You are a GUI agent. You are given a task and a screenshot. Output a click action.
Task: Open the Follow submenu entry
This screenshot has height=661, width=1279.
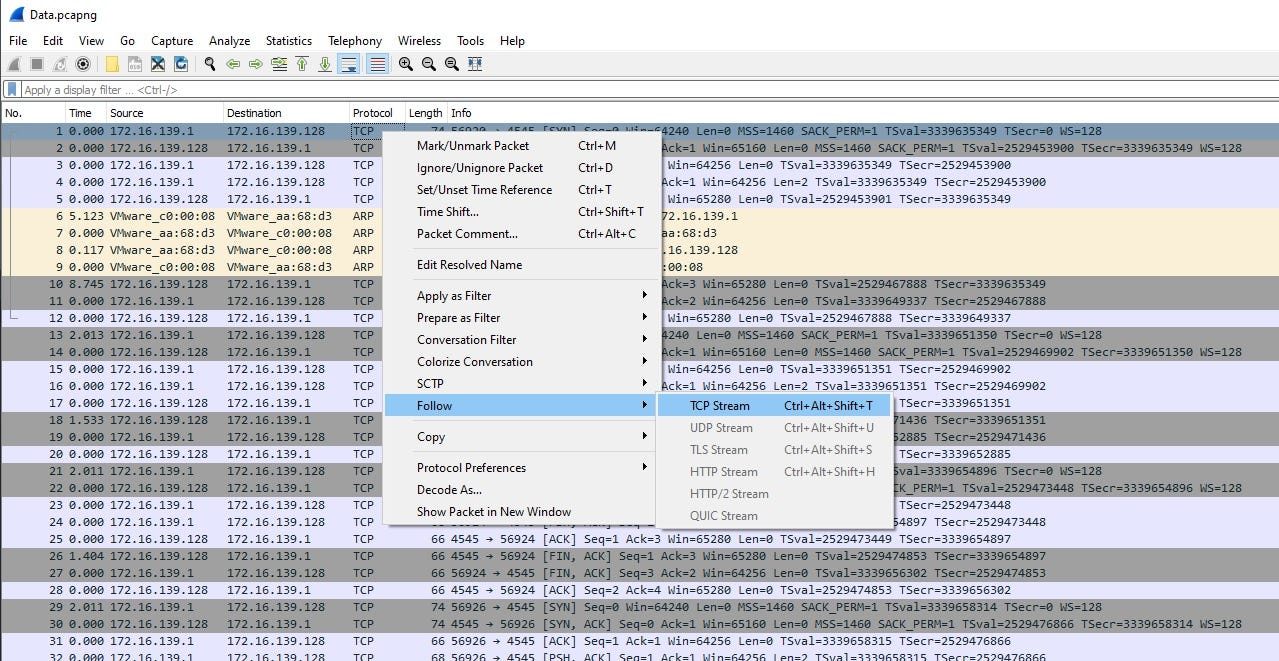521,406
